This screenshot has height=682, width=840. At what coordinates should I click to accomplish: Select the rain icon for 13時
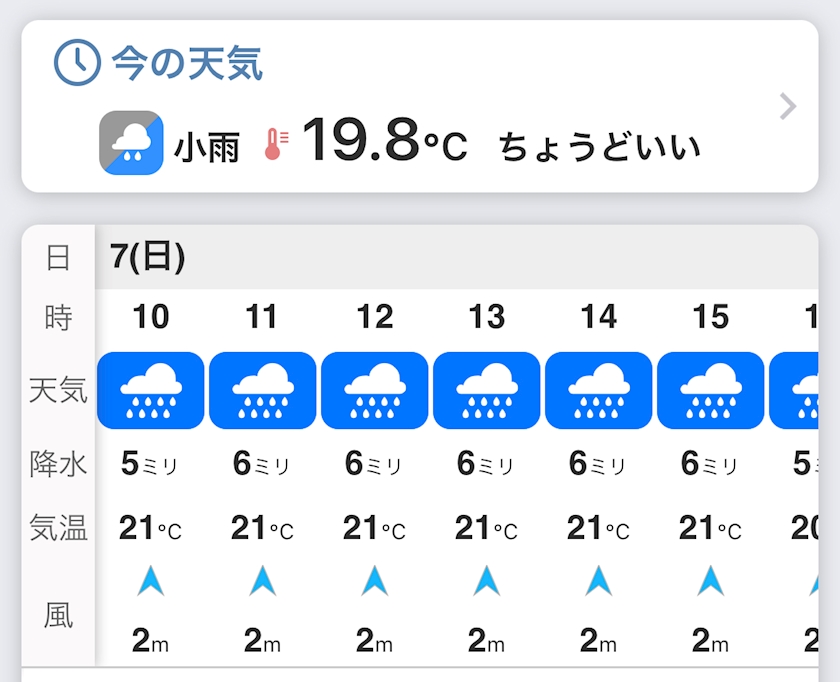(x=487, y=390)
